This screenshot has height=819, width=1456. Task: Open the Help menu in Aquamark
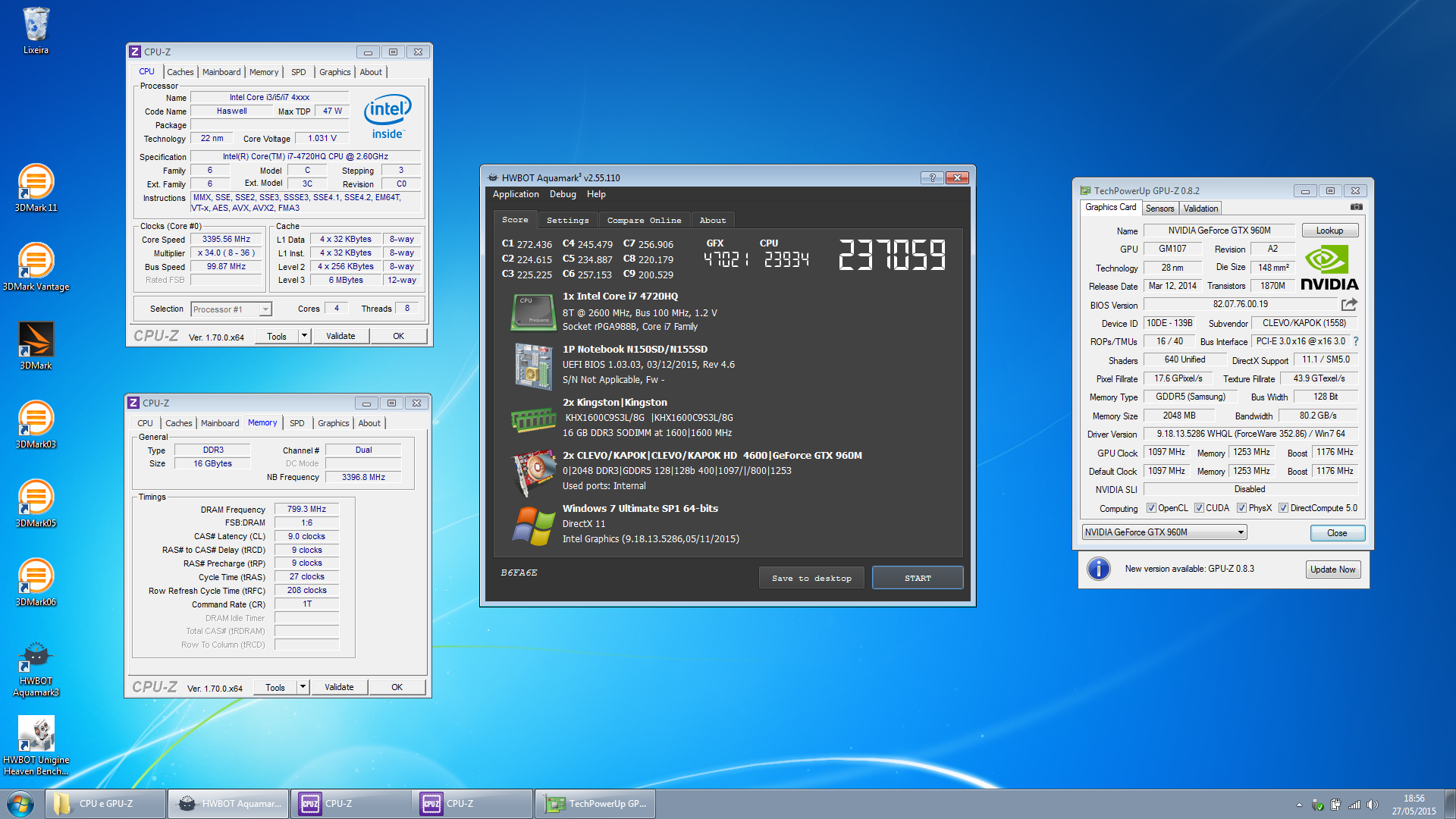click(596, 194)
